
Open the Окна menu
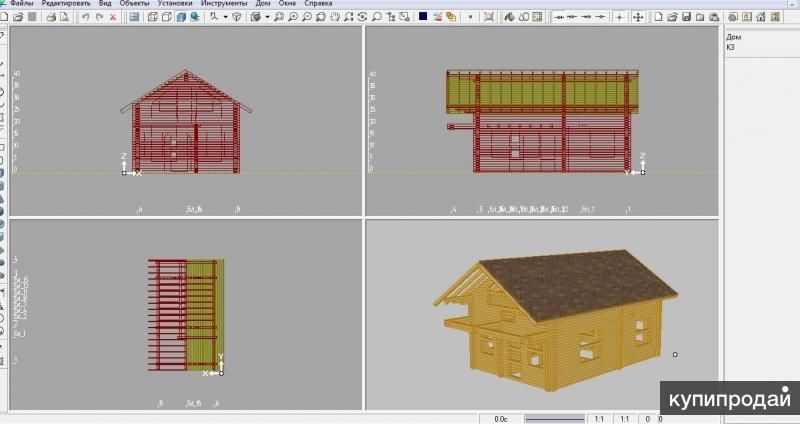click(x=287, y=3)
